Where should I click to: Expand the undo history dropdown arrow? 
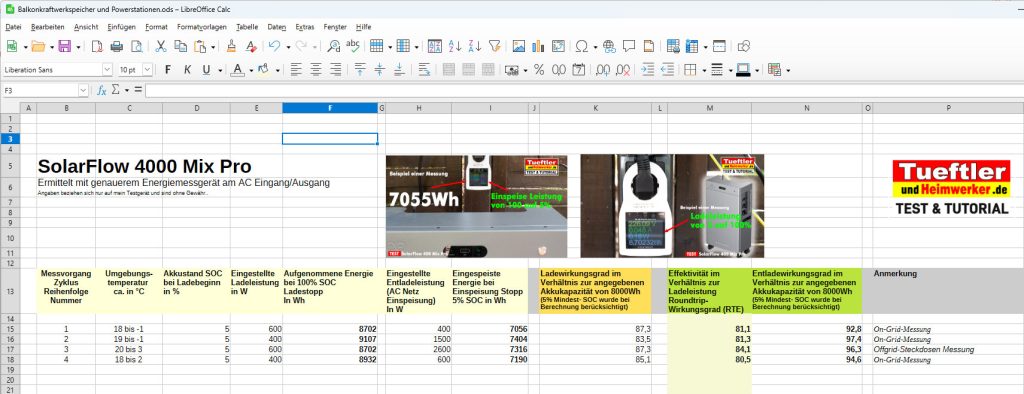pos(288,47)
